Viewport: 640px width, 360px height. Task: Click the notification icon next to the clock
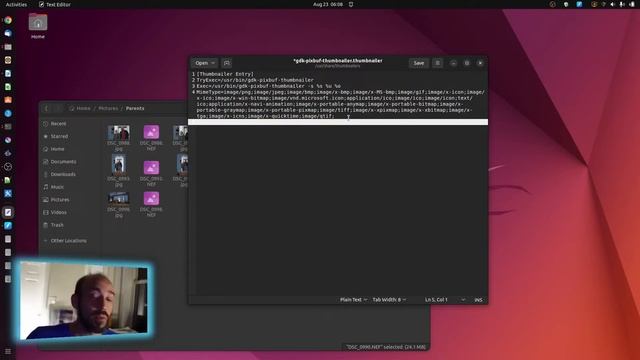351,4
